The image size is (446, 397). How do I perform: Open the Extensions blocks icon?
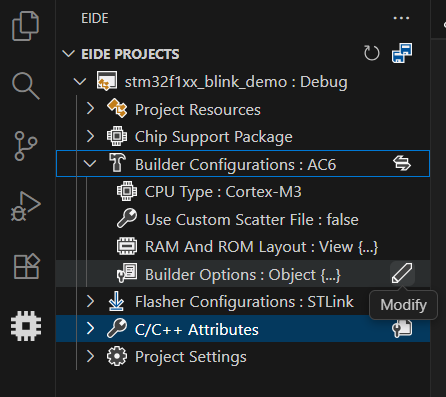point(27,266)
